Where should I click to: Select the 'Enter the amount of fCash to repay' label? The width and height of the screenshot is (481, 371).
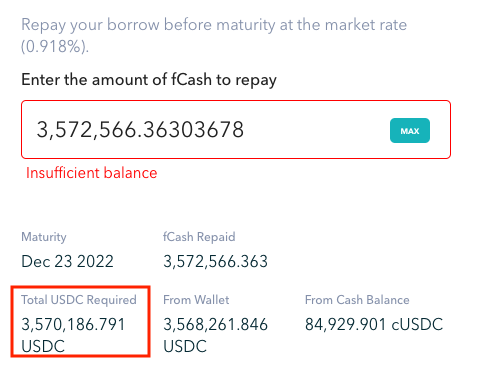(x=149, y=80)
